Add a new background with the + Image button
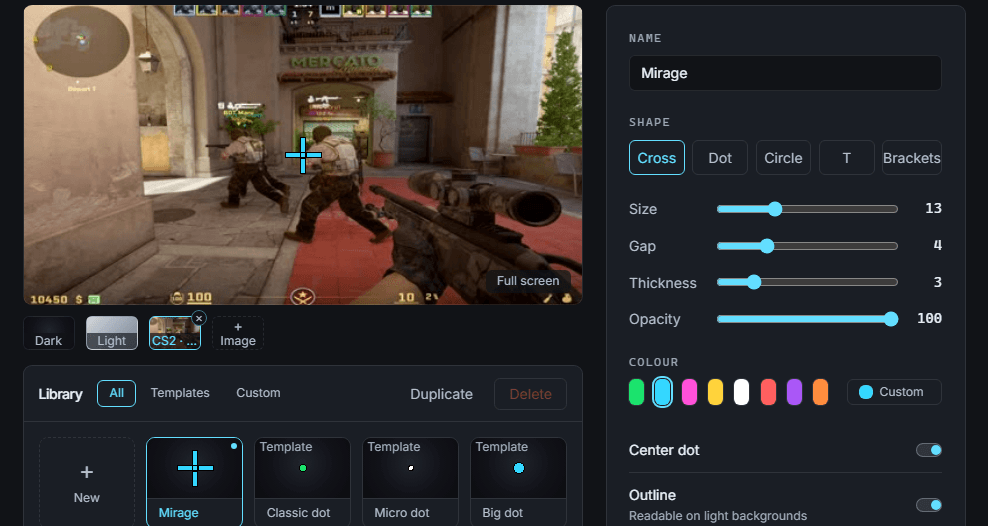 click(x=238, y=333)
